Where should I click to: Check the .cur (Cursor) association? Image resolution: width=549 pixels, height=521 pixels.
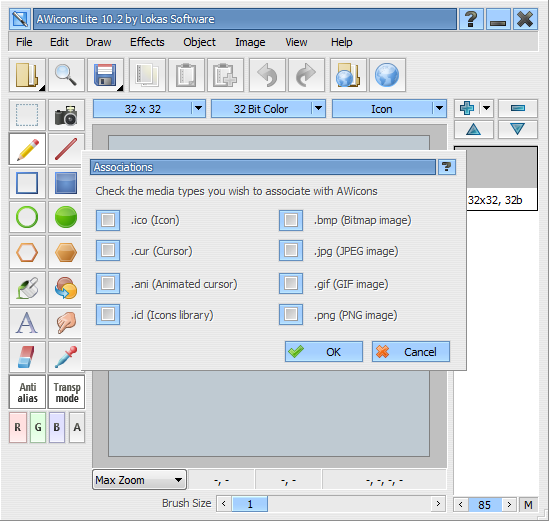pos(108,250)
